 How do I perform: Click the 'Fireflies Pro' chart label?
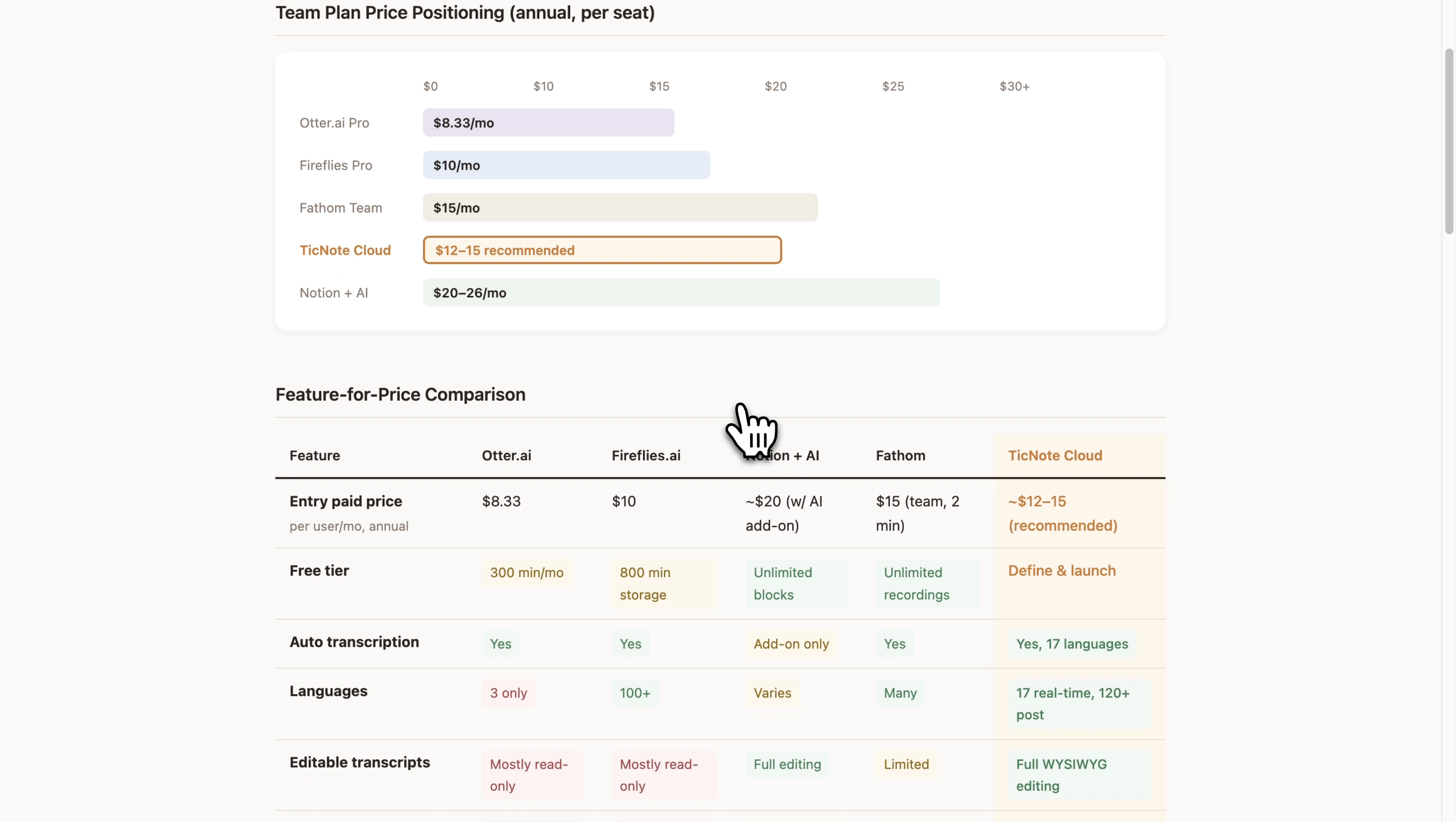pos(336,165)
